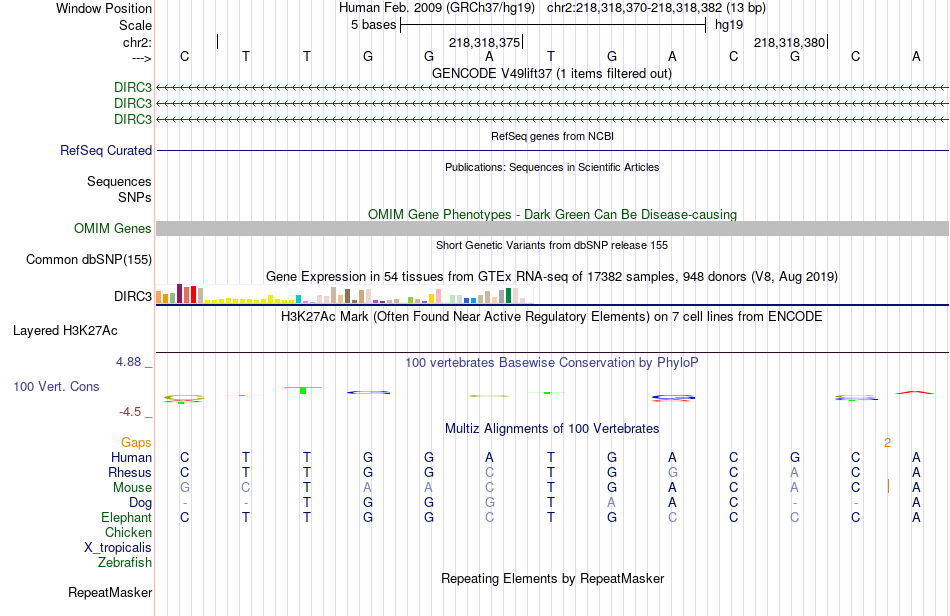
Task: Click the 100 Vert. Cons label
Action: pos(56,386)
